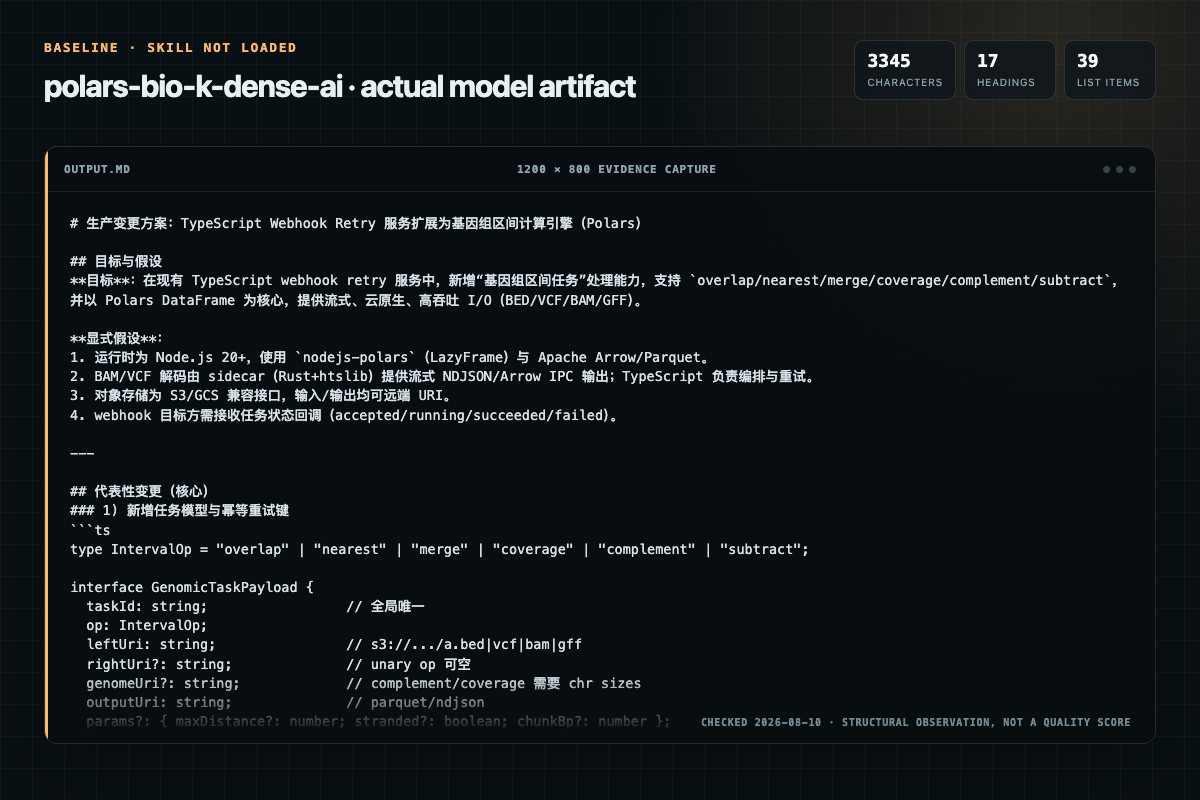Click the 3345 characters stat card

tap(905, 70)
